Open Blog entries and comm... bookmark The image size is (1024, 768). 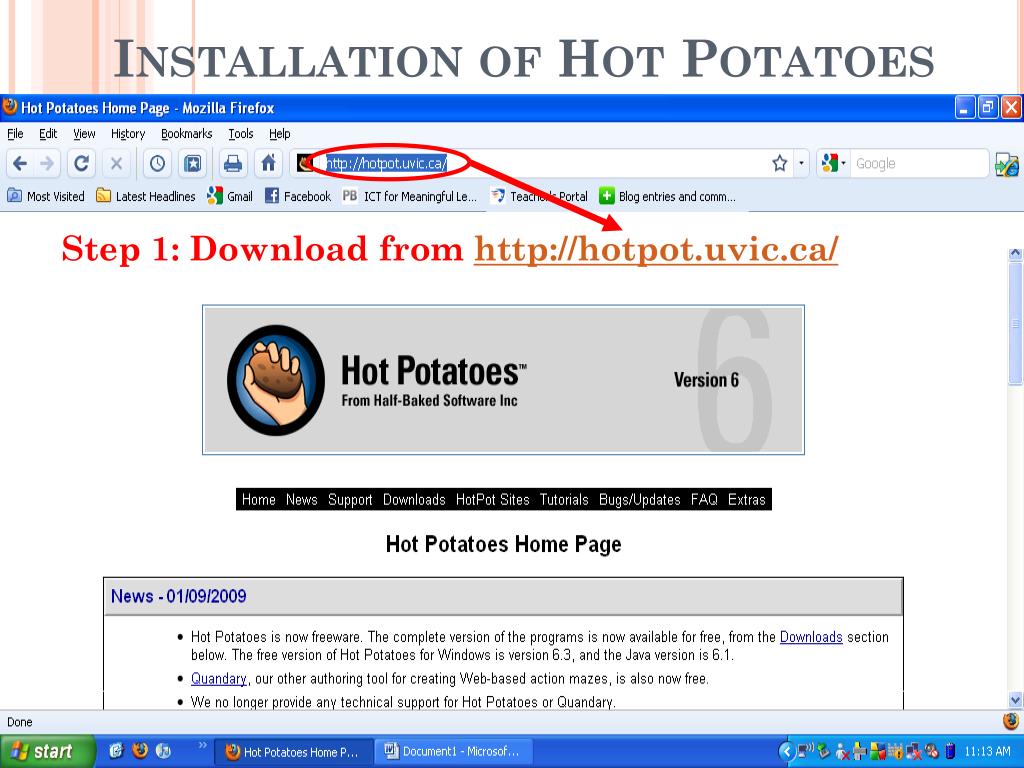coord(667,196)
